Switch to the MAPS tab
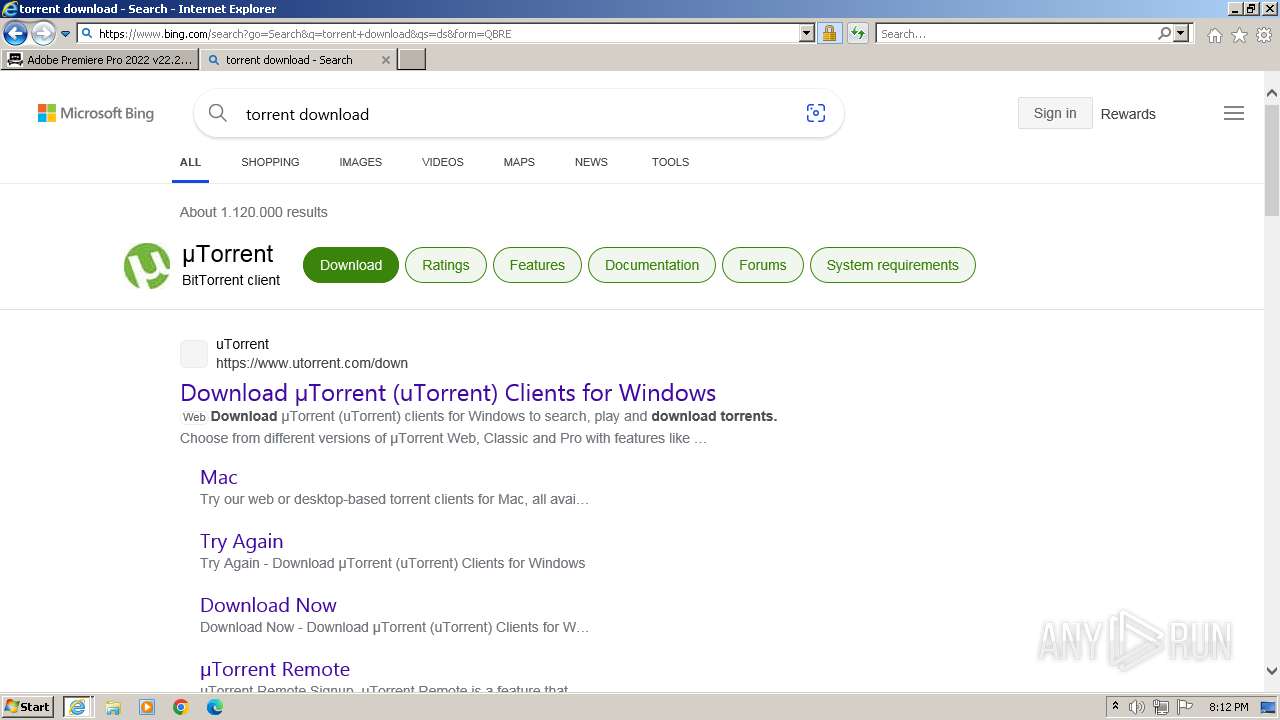Viewport: 1280px width, 720px height. pos(519,162)
